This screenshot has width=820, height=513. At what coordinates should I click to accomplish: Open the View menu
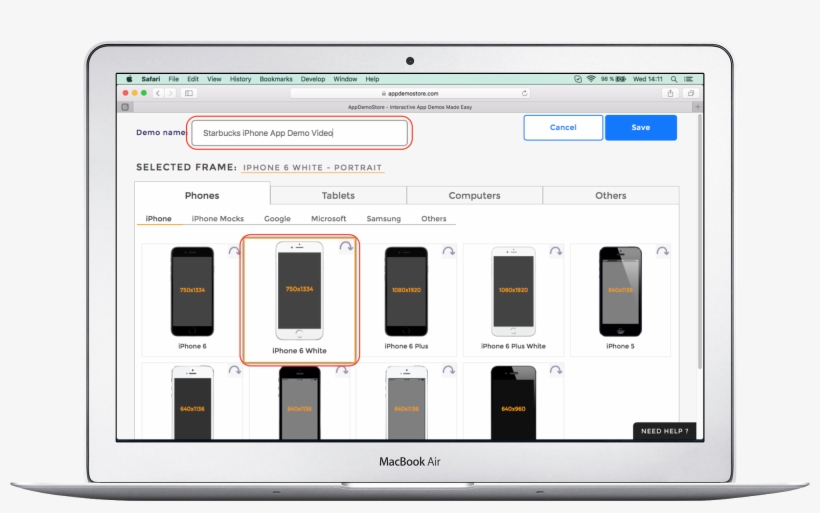click(214, 79)
